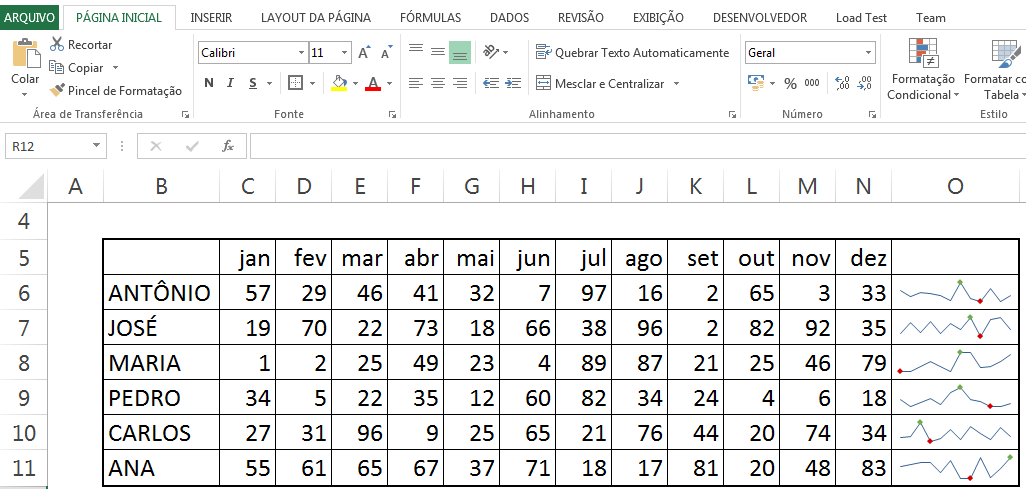
Task: Open Mesclar e Centralizar dropdown arrow
Action: pyautogui.click(x=677, y=83)
